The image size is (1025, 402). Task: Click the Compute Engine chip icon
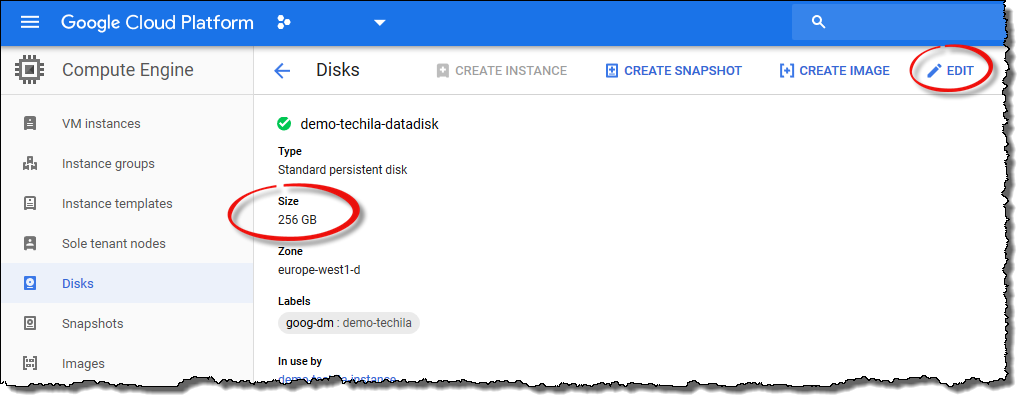[30, 70]
